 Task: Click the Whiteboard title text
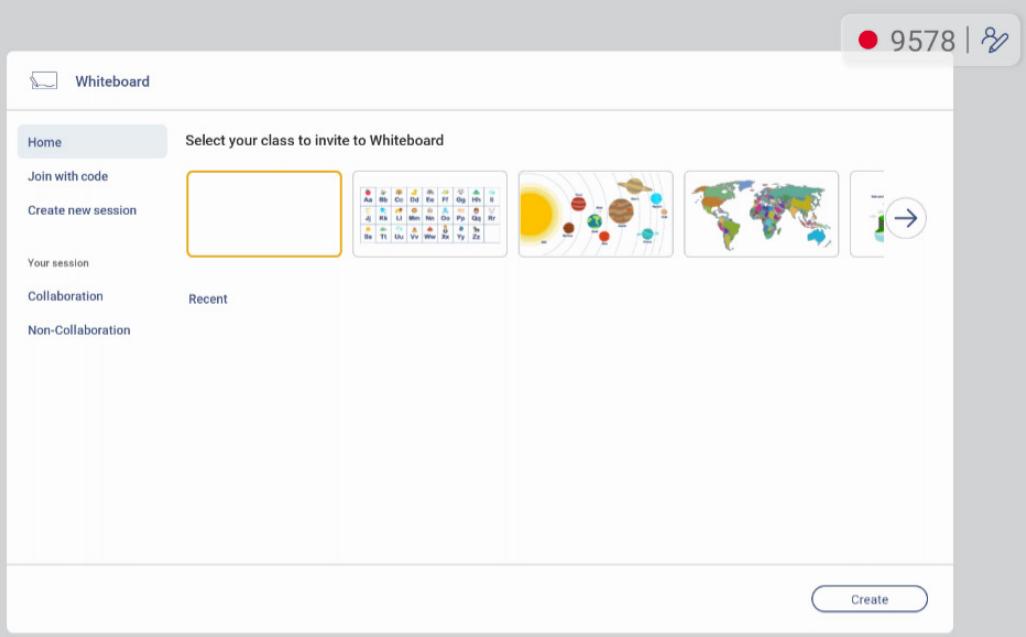(x=112, y=81)
